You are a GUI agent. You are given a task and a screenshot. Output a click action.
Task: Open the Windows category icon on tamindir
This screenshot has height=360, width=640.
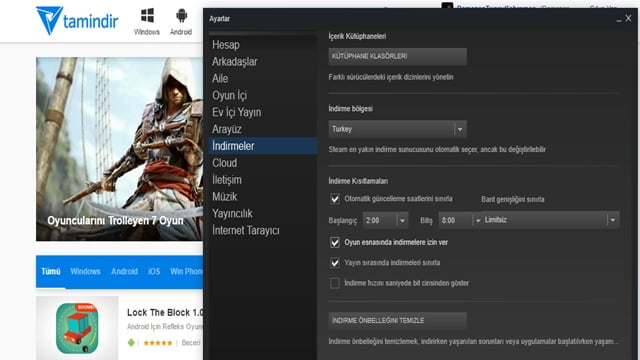pyautogui.click(x=147, y=22)
